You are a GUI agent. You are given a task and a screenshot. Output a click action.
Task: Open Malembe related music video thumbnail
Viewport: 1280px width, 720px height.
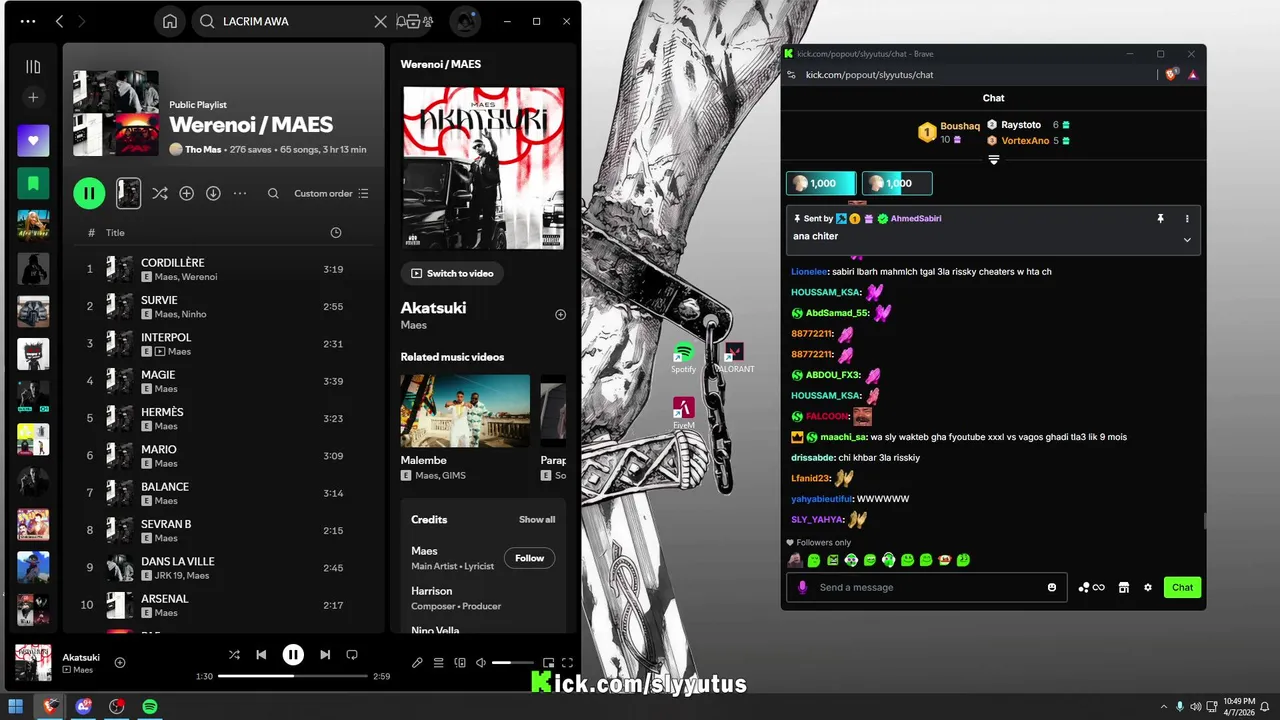pyautogui.click(x=465, y=411)
